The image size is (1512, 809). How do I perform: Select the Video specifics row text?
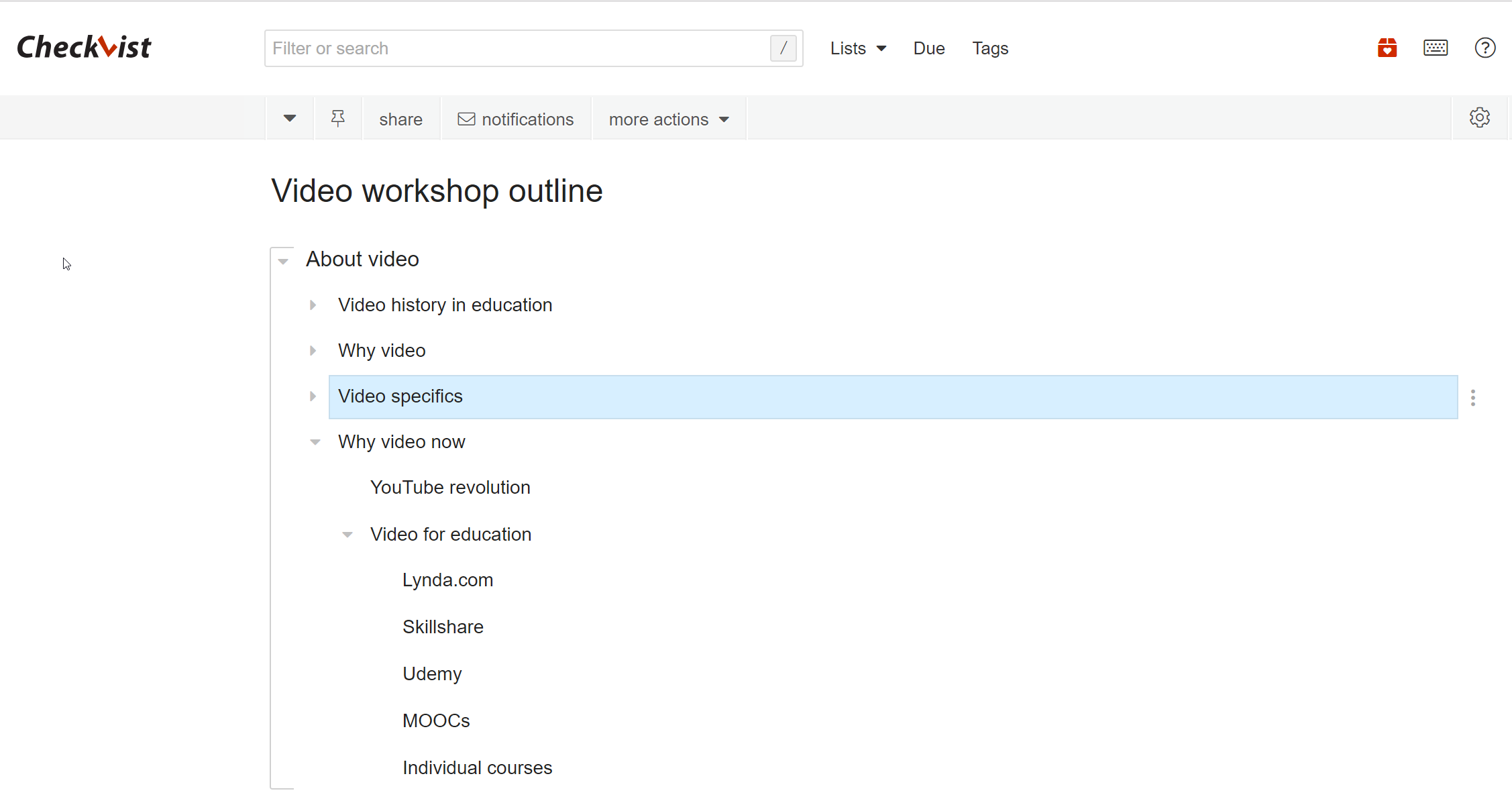400,396
